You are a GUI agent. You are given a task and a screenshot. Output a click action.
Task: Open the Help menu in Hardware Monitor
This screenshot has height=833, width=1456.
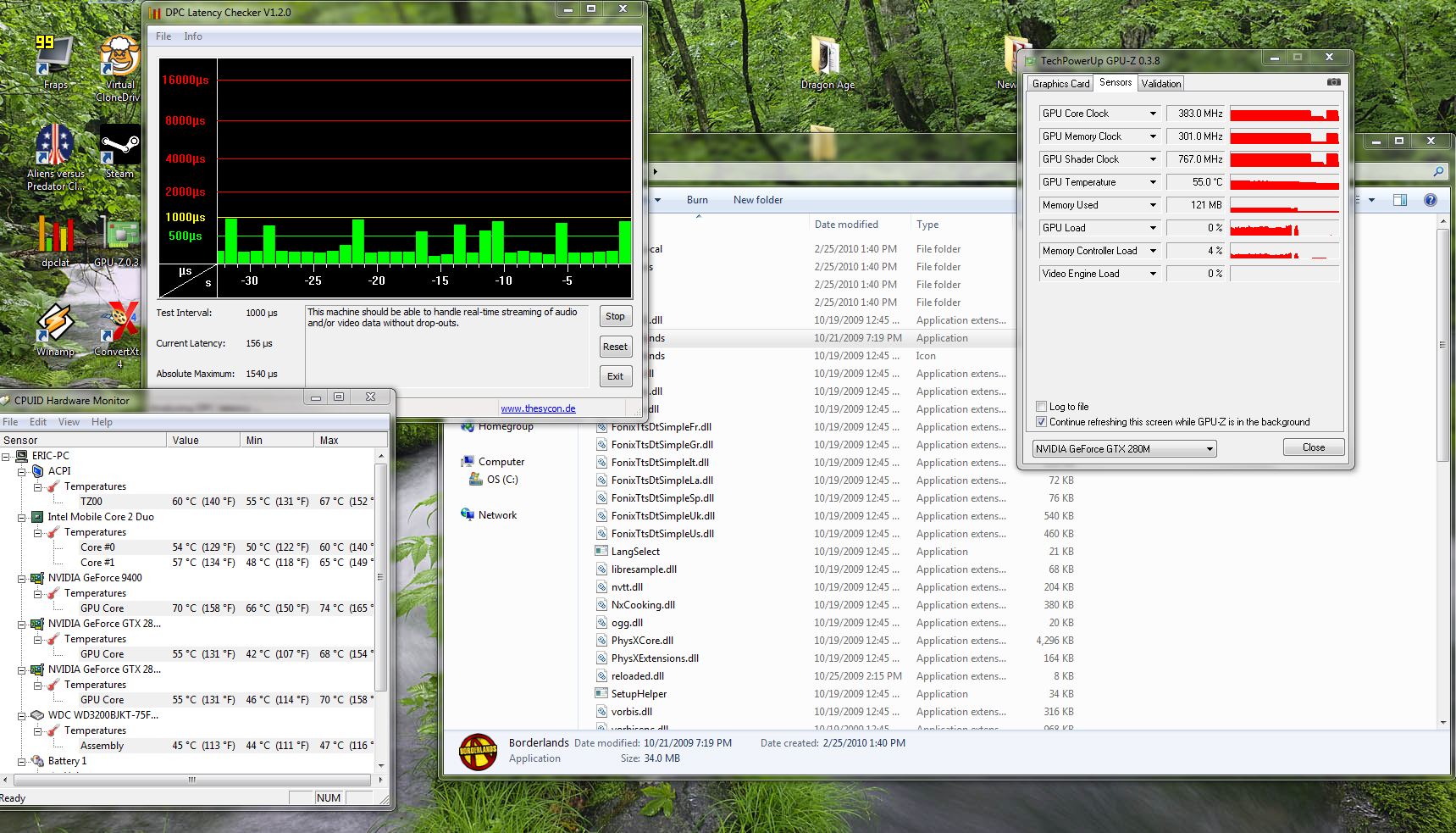pyautogui.click(x=102, y=422)
